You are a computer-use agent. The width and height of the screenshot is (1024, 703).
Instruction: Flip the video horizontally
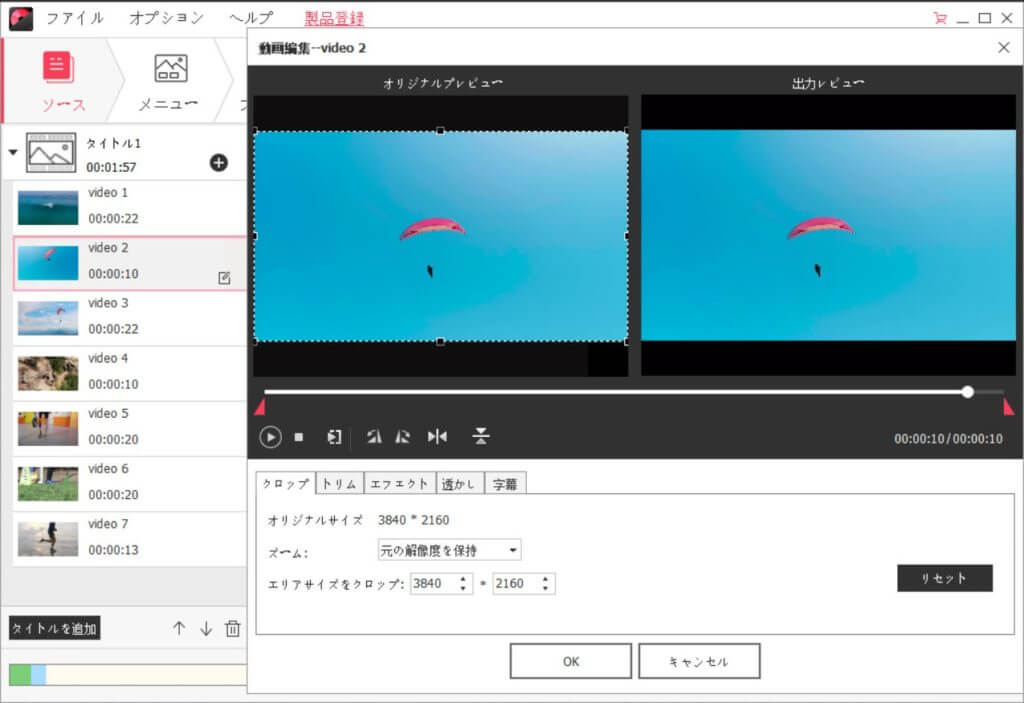click(436, 437)
